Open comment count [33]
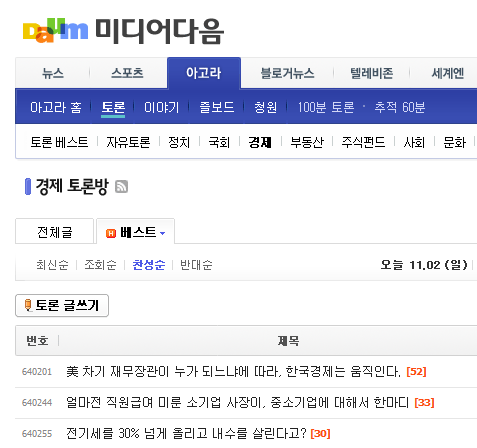 coord(424,403)
